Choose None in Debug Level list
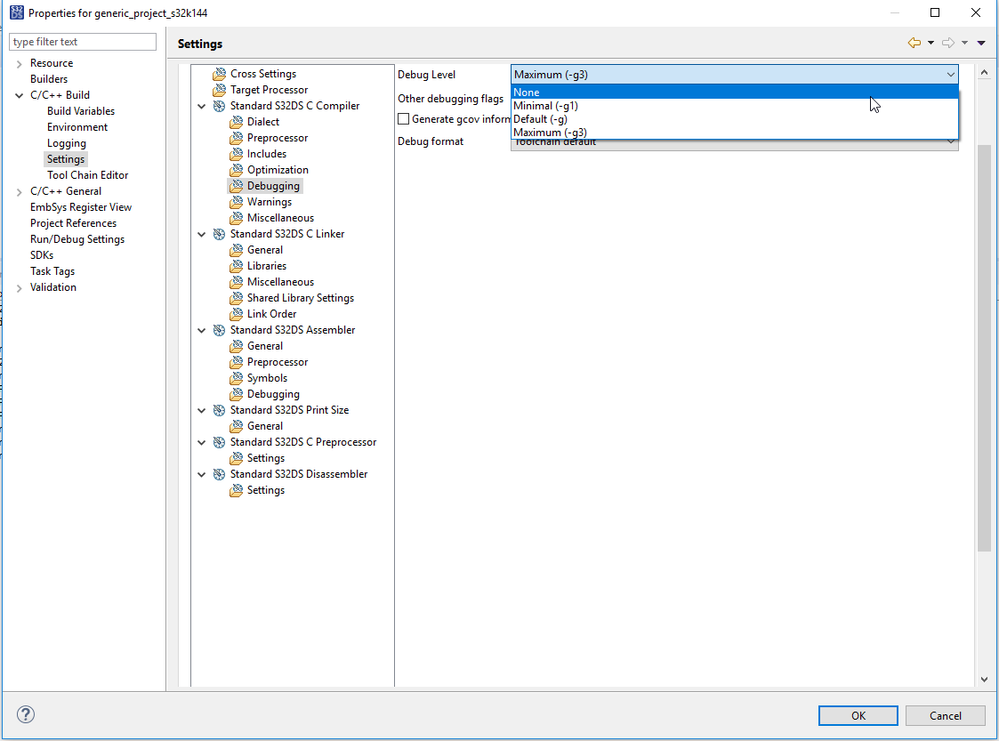Screen dimensions: 999x741 click(x=735, y=92)
